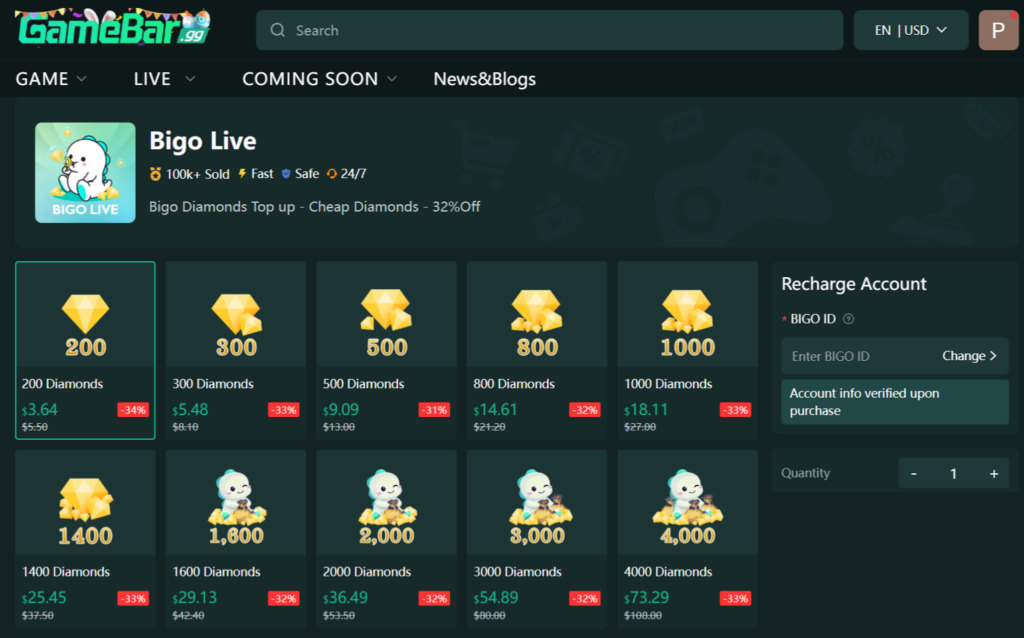Click the BIGO ID help question icon
This screenshot has height=638, width=1024.
(848, 319)
